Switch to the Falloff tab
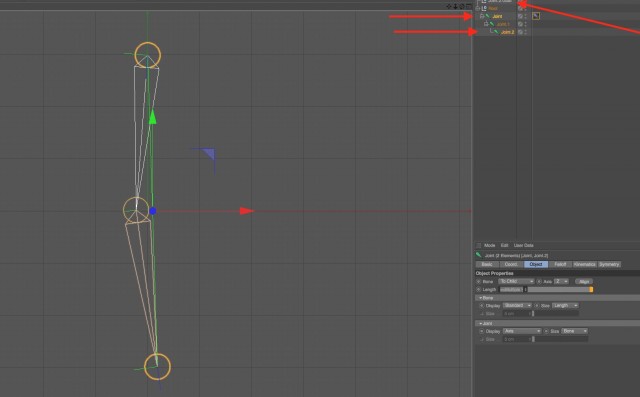Image resolution: width=640 pixels, height=397 pixels. [560, 264]
